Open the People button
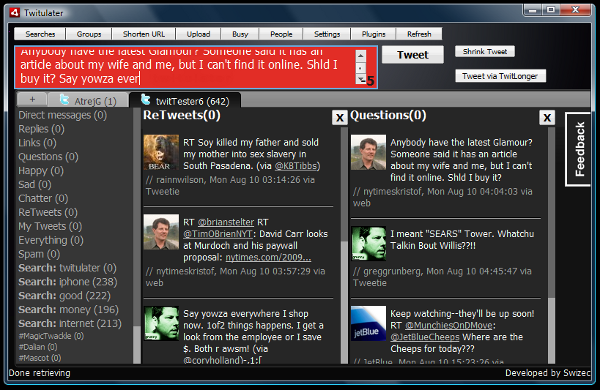 click(281, 34)
